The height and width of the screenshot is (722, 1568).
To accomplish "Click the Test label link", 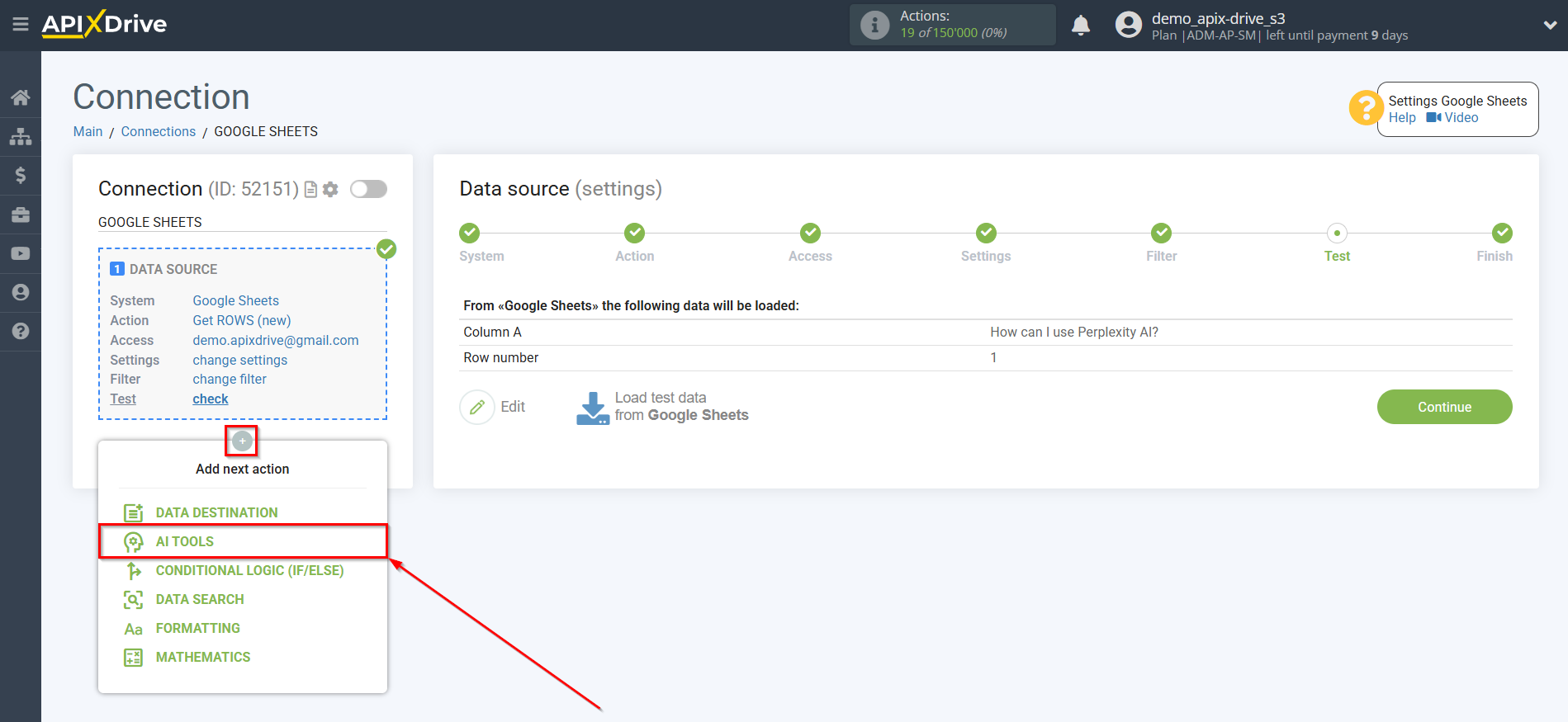I will pos(123,399).
